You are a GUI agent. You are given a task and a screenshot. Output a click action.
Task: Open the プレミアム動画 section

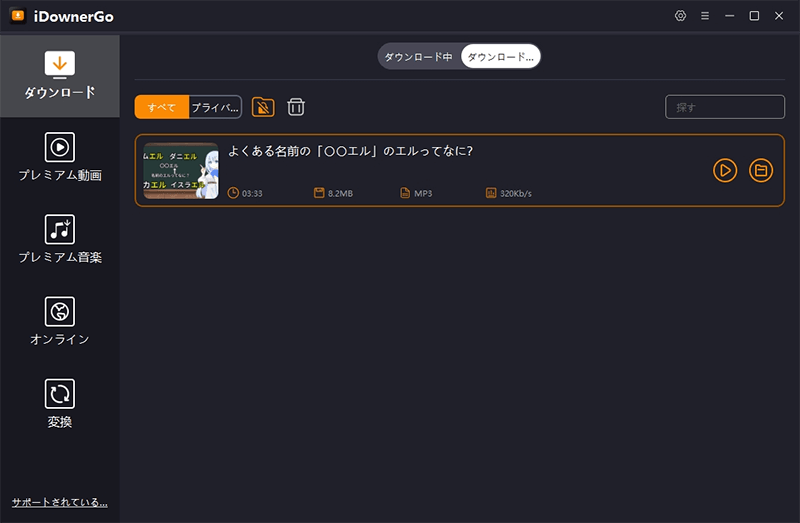pyautogui.click(x=60, y=157)
